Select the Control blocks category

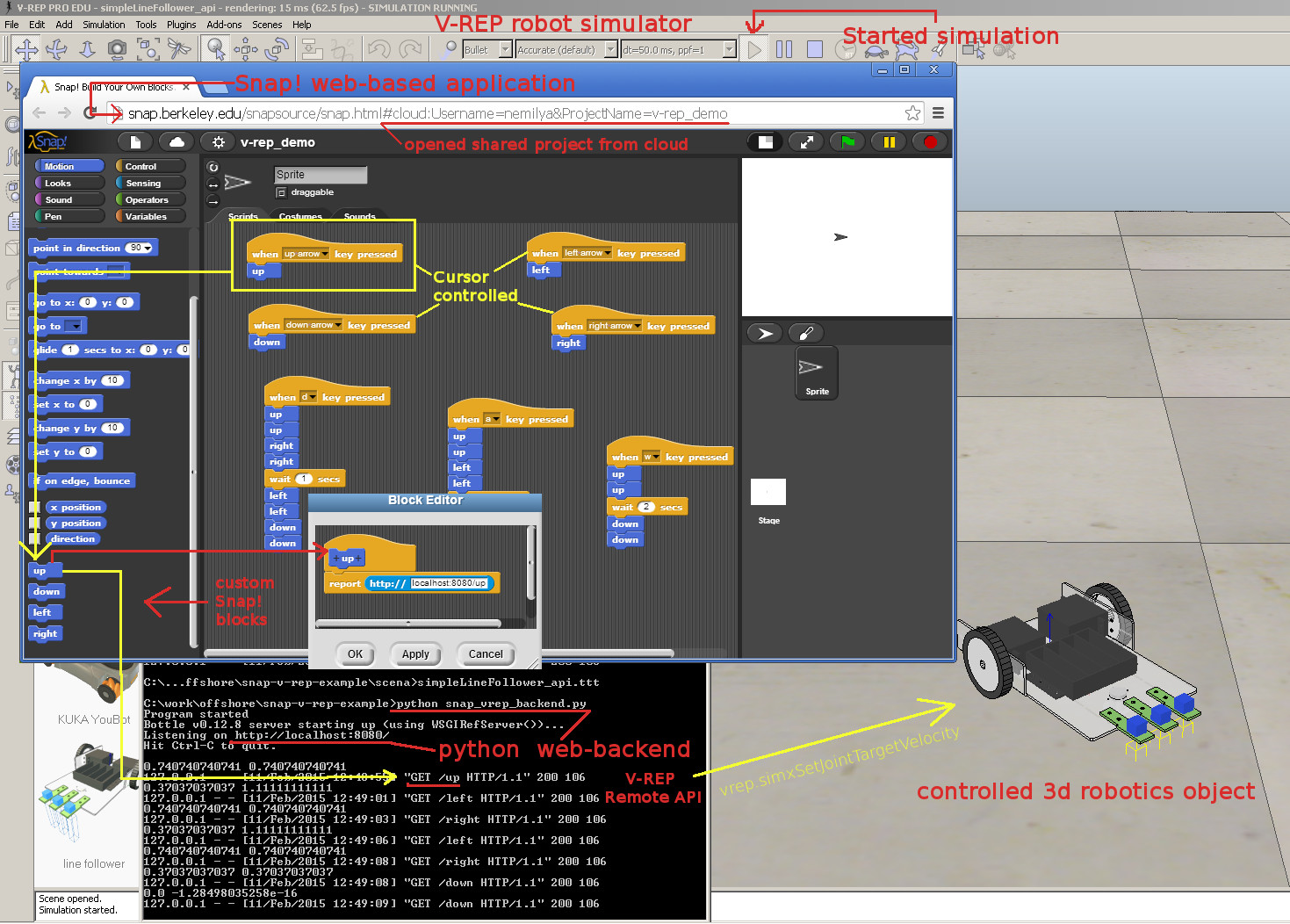(150, 166)
